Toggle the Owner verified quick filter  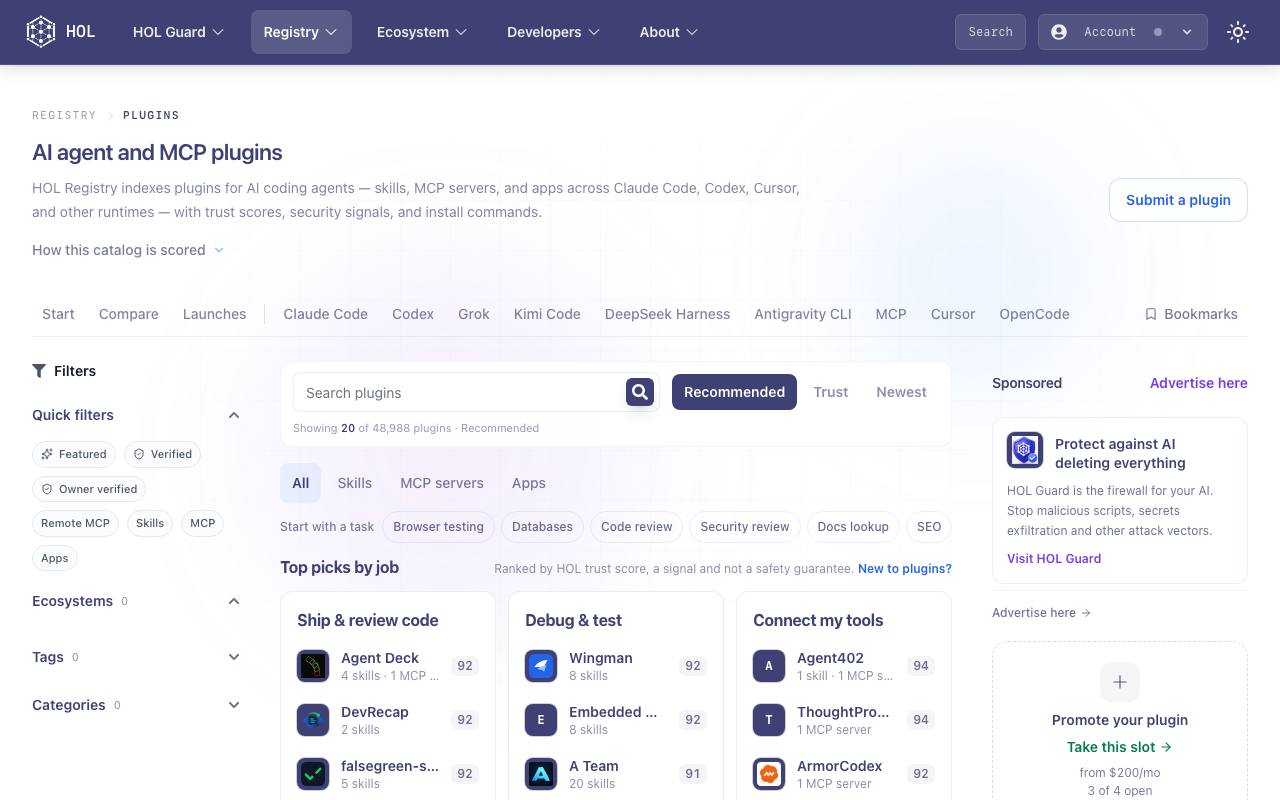89,489
